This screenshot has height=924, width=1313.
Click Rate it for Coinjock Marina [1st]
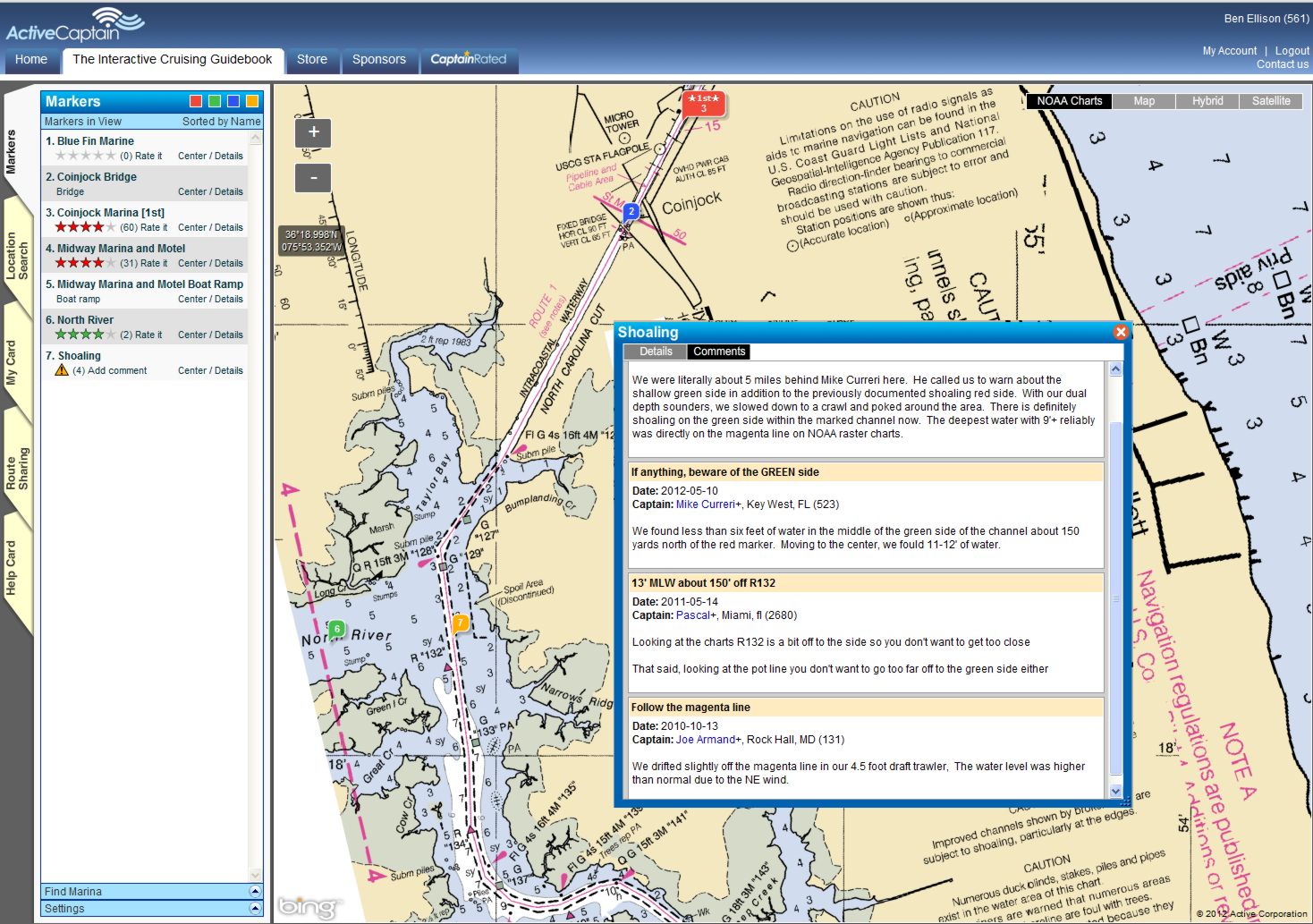click(x=154, y=227)
